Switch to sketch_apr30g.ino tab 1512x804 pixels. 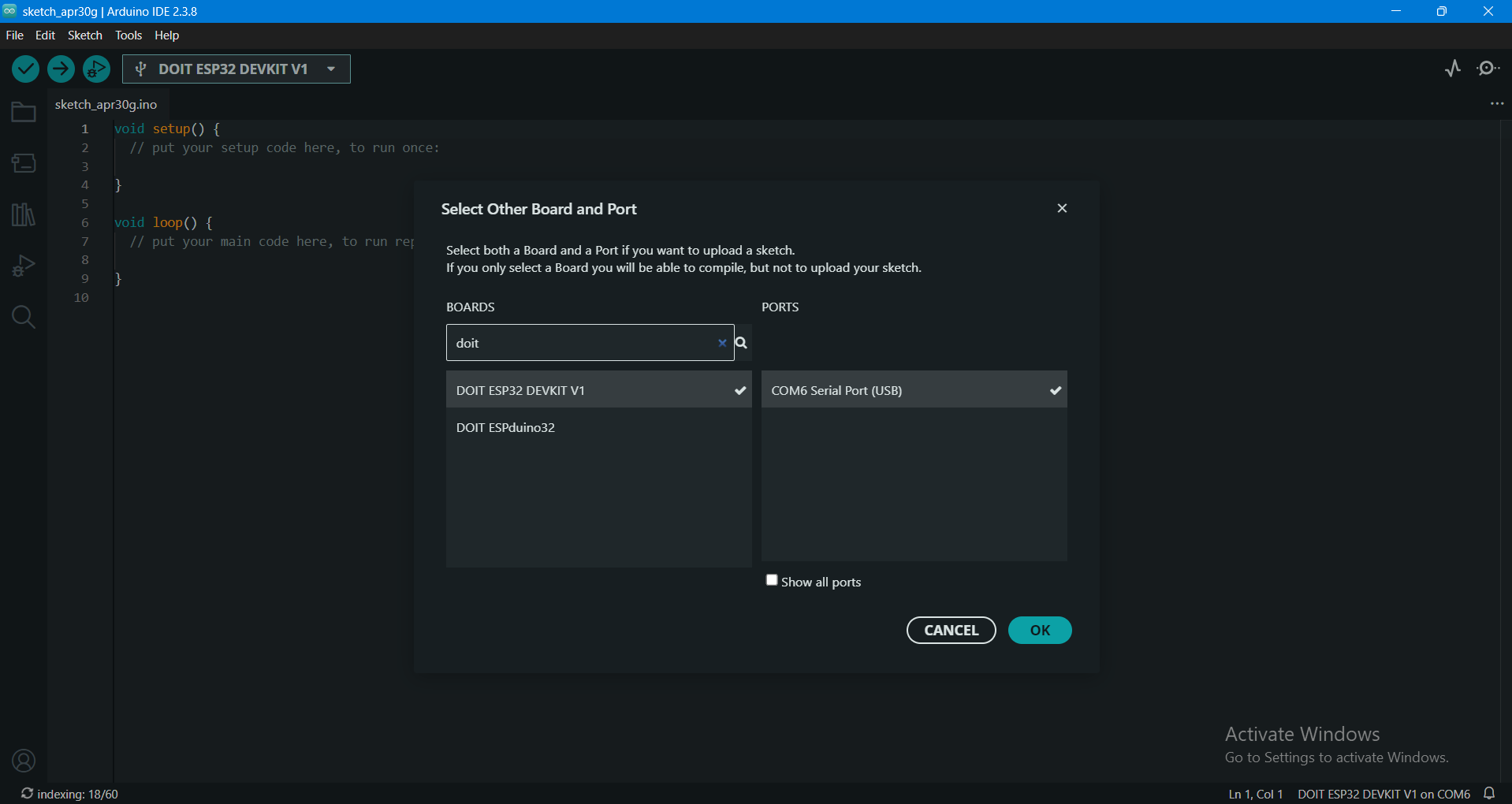[x=106, y=104]
